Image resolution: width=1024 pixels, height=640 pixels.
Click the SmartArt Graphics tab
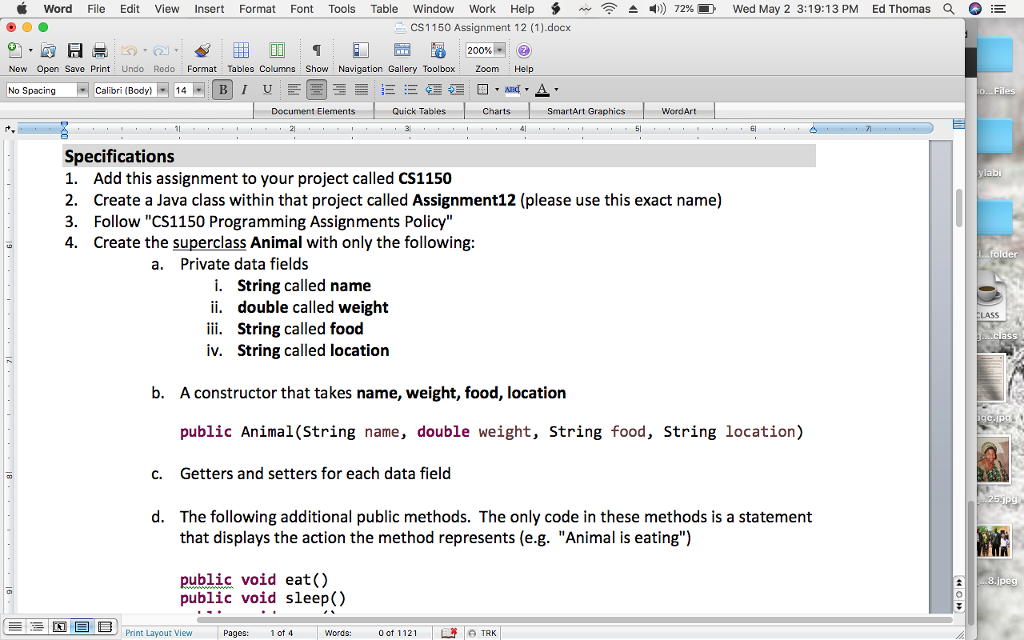coord(585,111)
